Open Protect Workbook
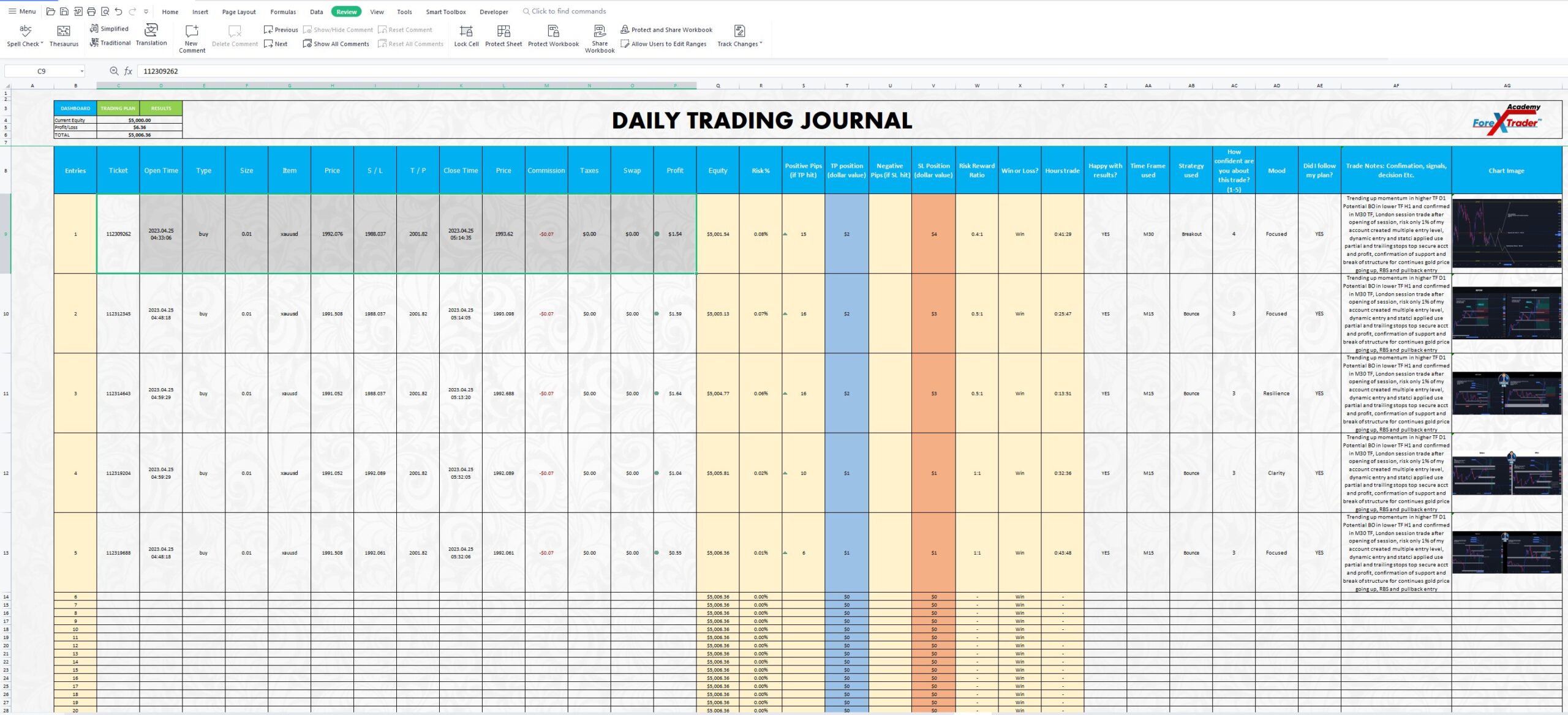Image resolution: width=1568 pixels, height=715 pixels. coord(552,34)
